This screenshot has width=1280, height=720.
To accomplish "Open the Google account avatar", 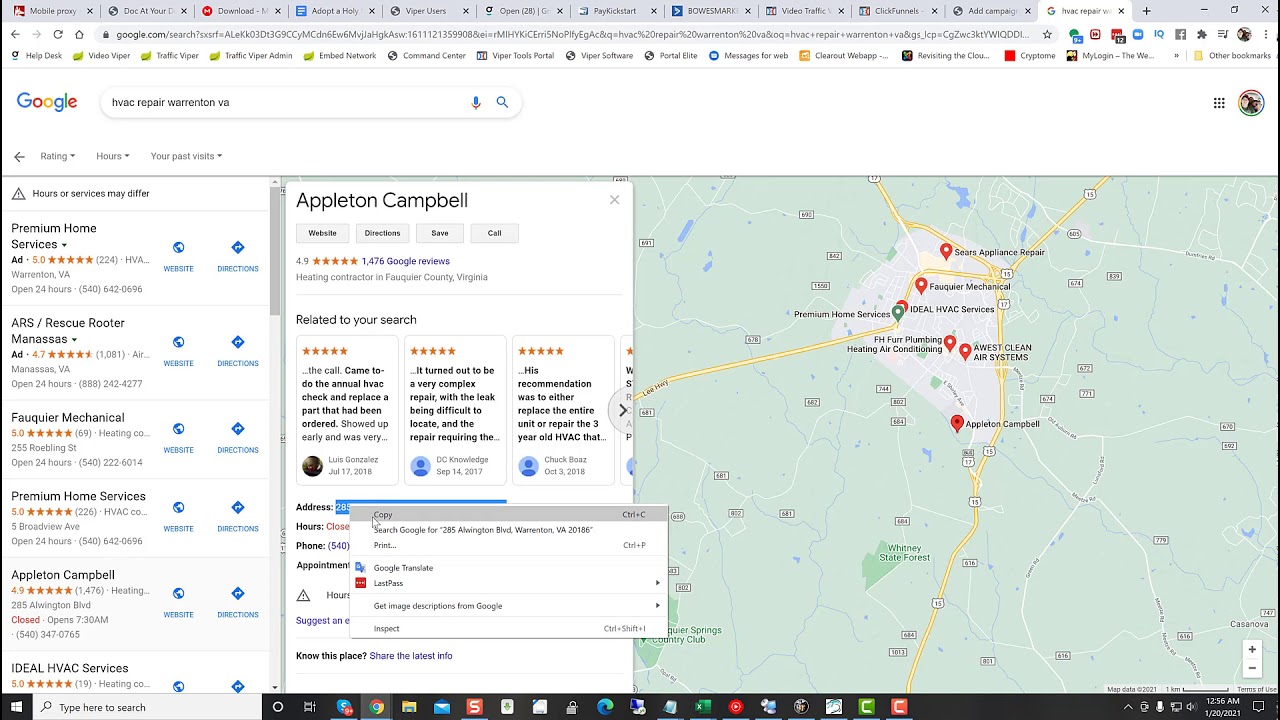I will coord(1251,103).
